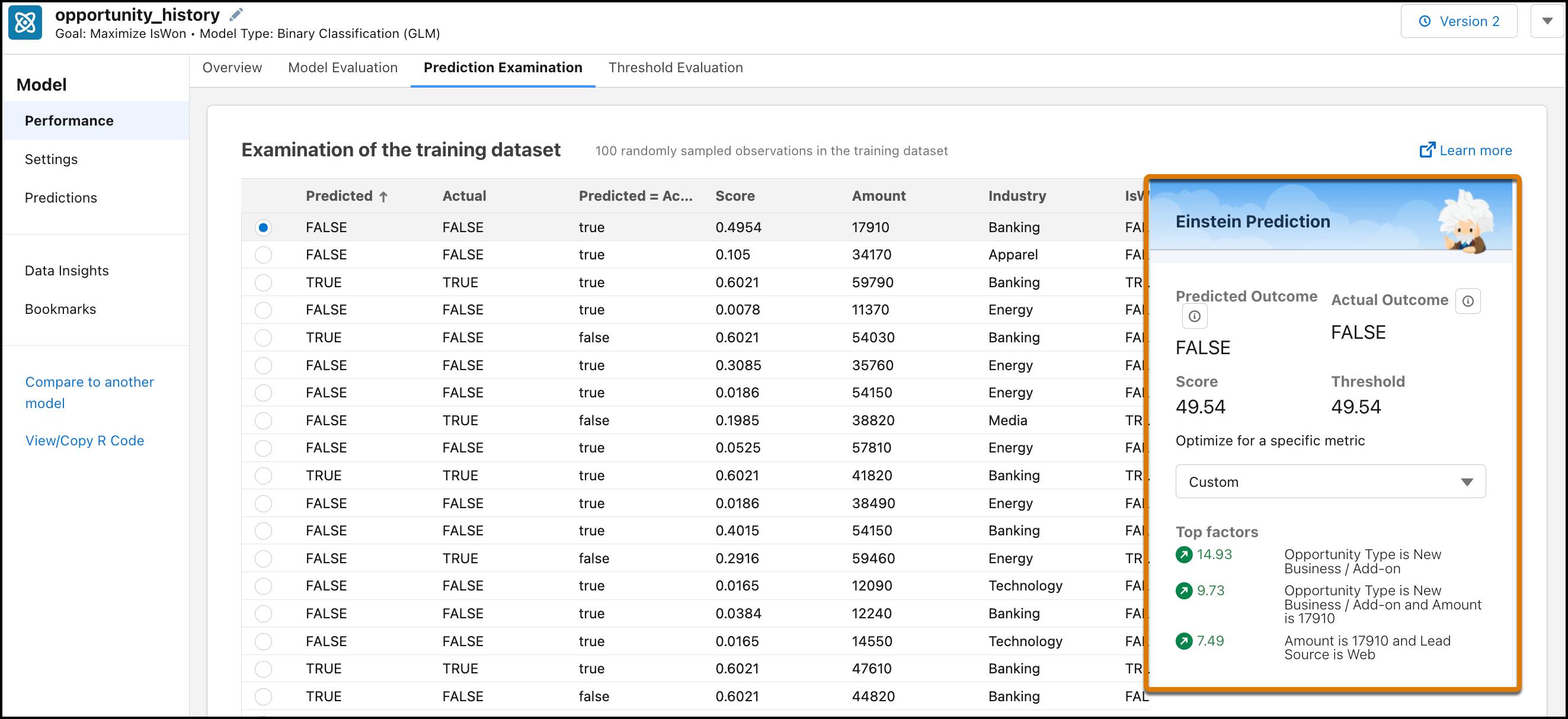
Task: Click the View/Copy R Code link
Action: coord(85,441)
